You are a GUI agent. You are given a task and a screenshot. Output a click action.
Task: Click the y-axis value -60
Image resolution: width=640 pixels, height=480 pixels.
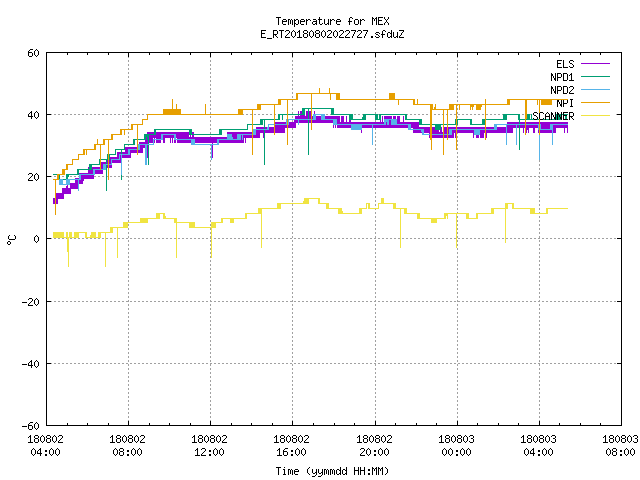[x=31, y=426]
